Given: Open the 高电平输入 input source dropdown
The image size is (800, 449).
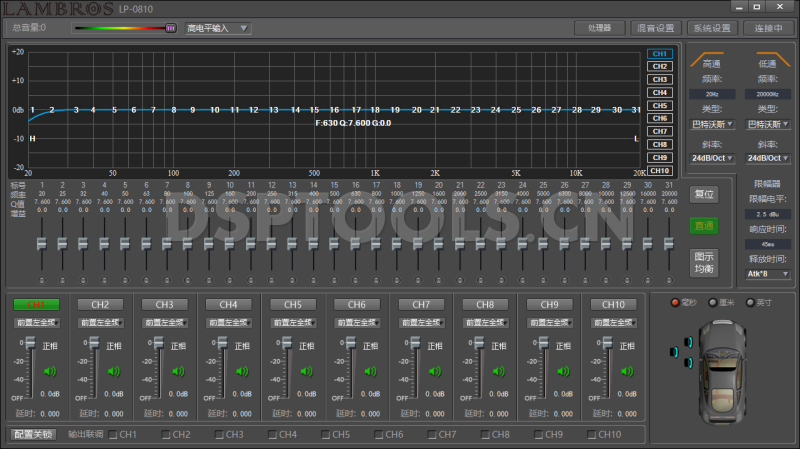Looking at the screenshot, I should click(217, 28).
